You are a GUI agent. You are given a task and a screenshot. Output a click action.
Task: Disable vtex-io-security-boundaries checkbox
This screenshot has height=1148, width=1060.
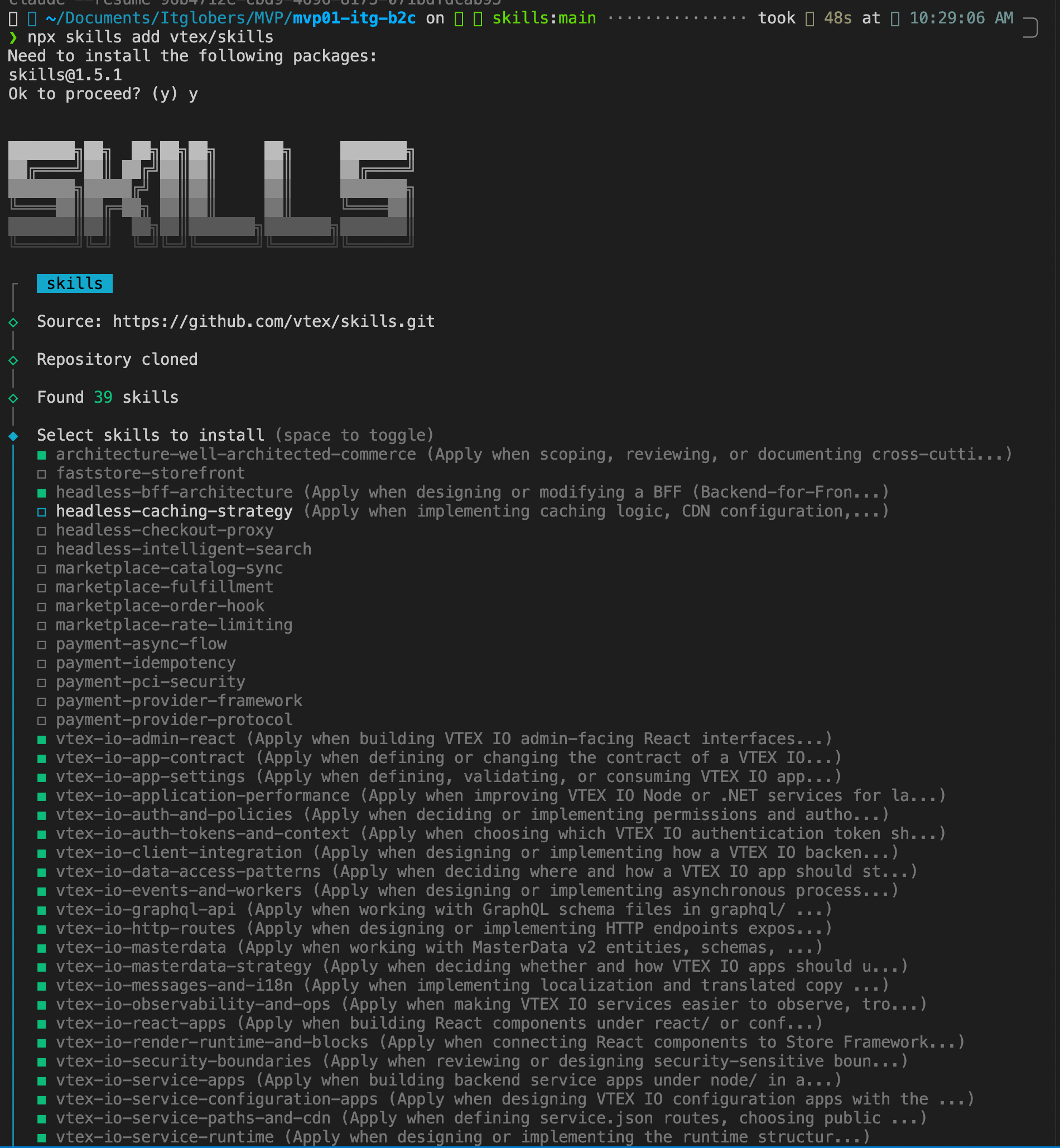click(41, 1062)
